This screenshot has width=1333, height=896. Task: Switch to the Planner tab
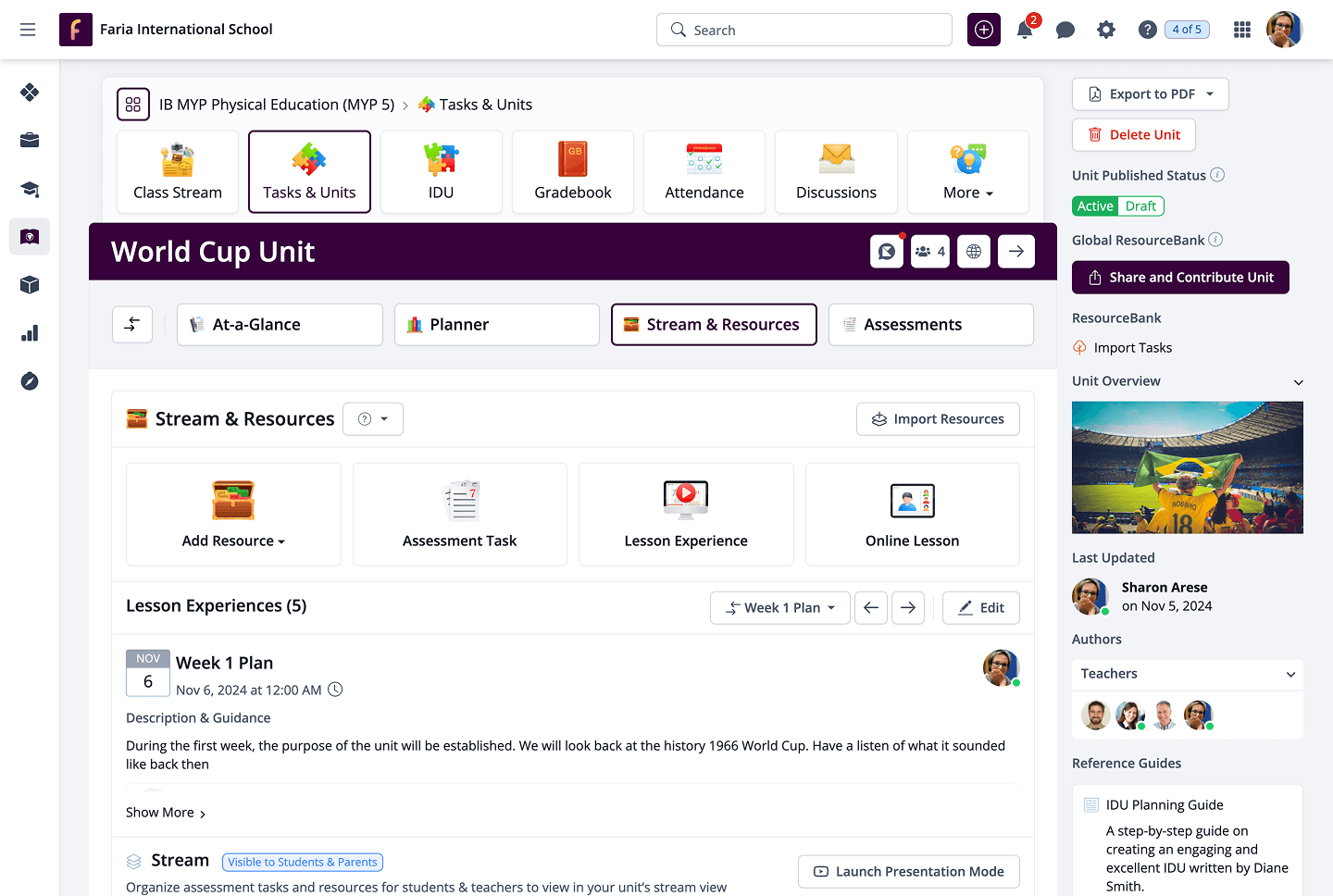pos(497,325)
